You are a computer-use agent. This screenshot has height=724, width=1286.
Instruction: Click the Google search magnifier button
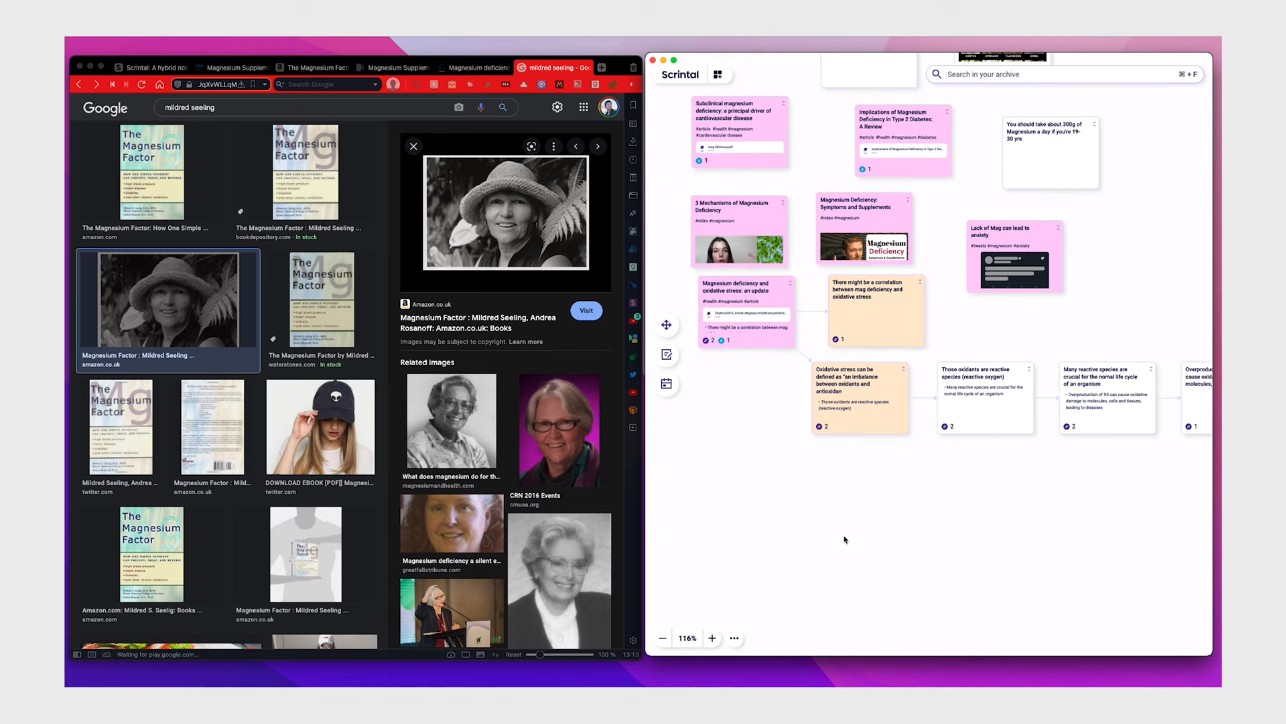[503, 107]
